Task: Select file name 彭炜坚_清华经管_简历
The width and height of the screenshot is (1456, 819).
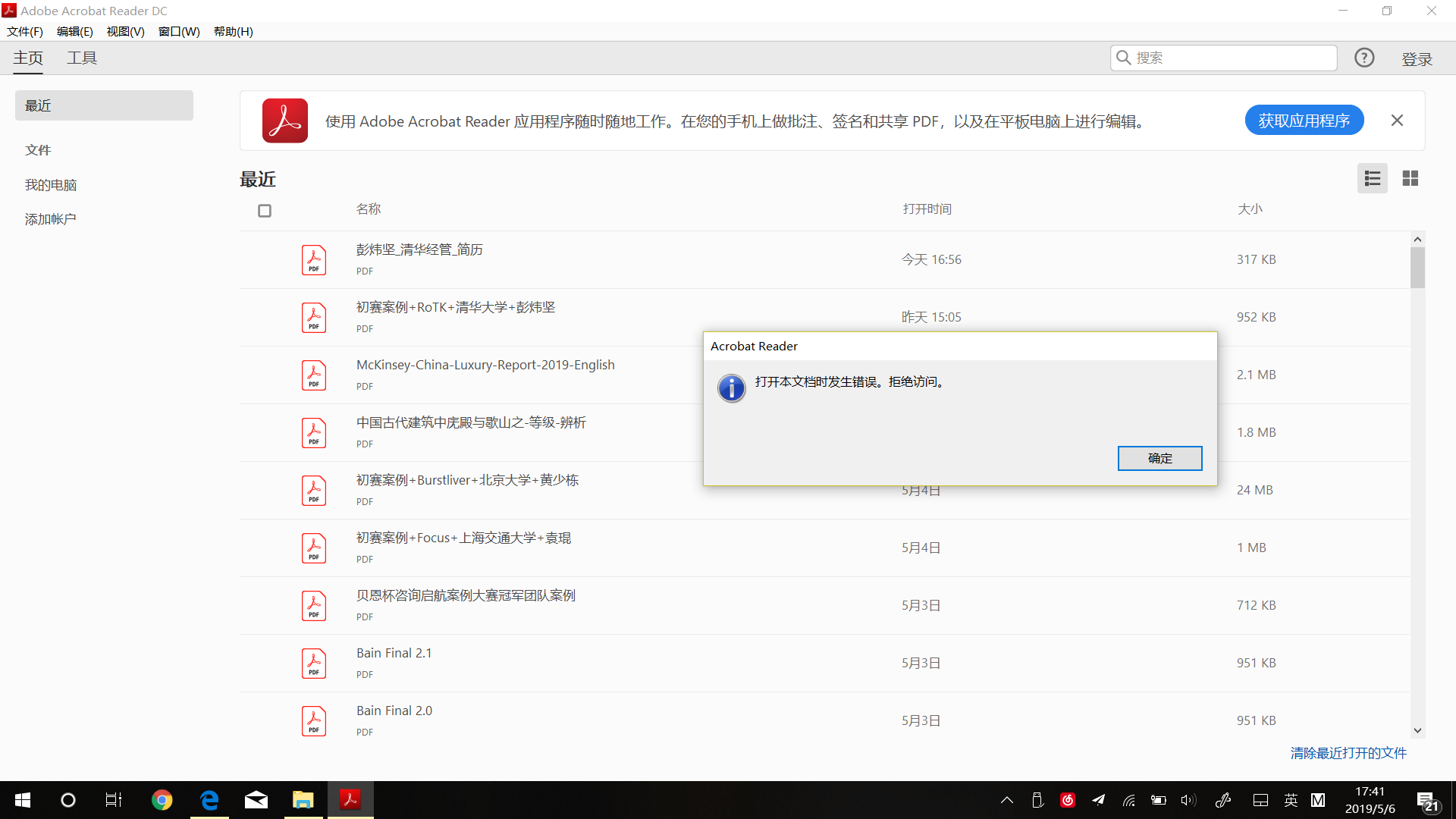Action: coord(419,249)
